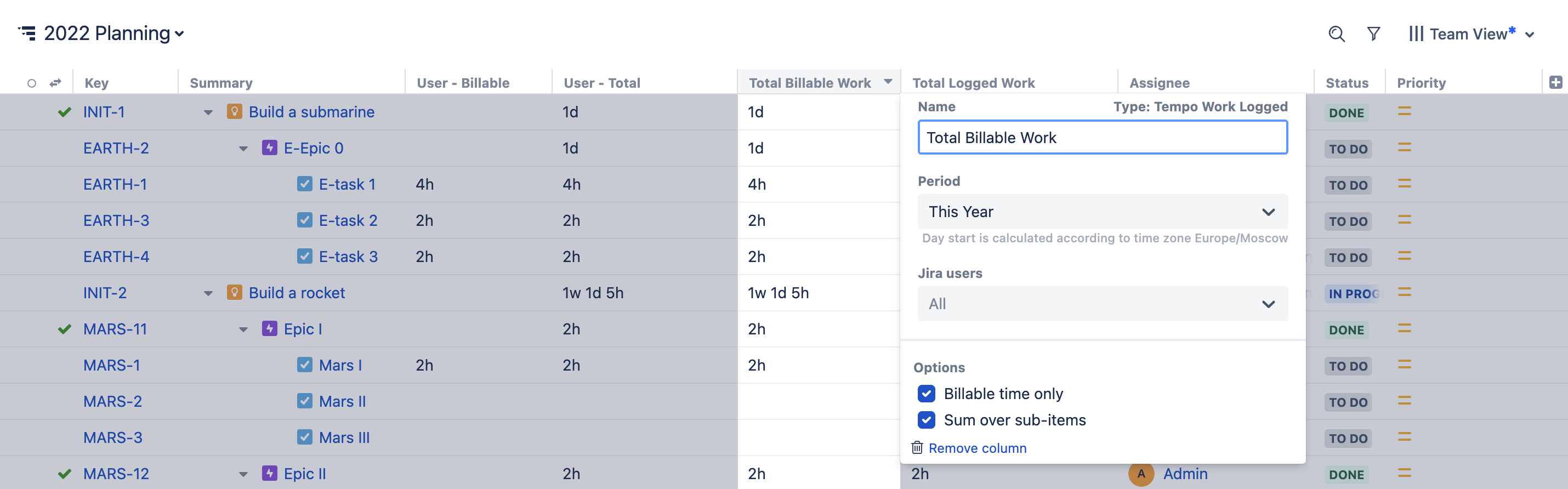Open the search magnifier icon

pos(1337,33)
